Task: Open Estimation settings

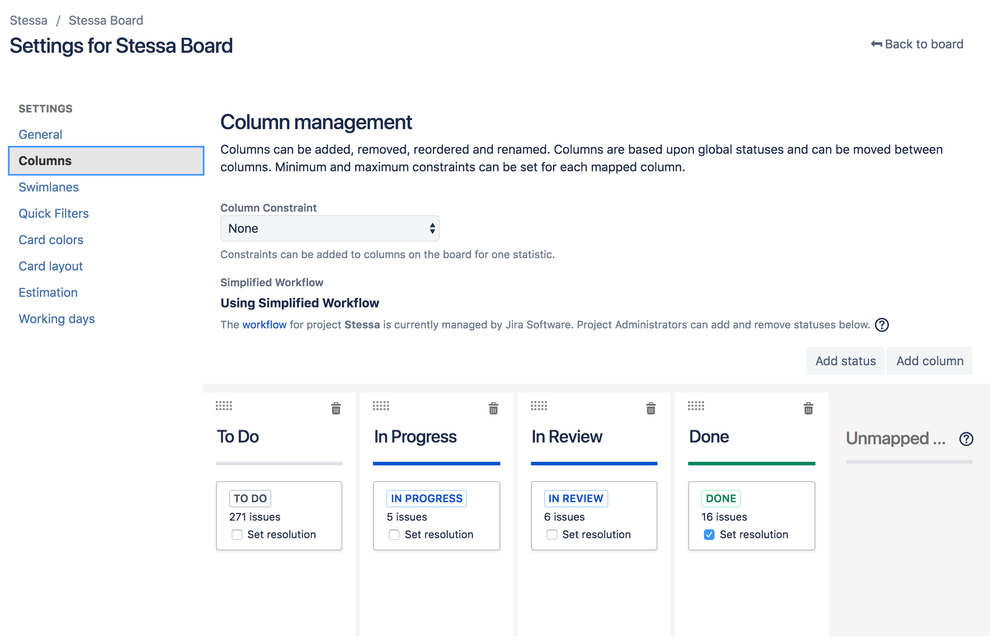Action: (48, 292)
